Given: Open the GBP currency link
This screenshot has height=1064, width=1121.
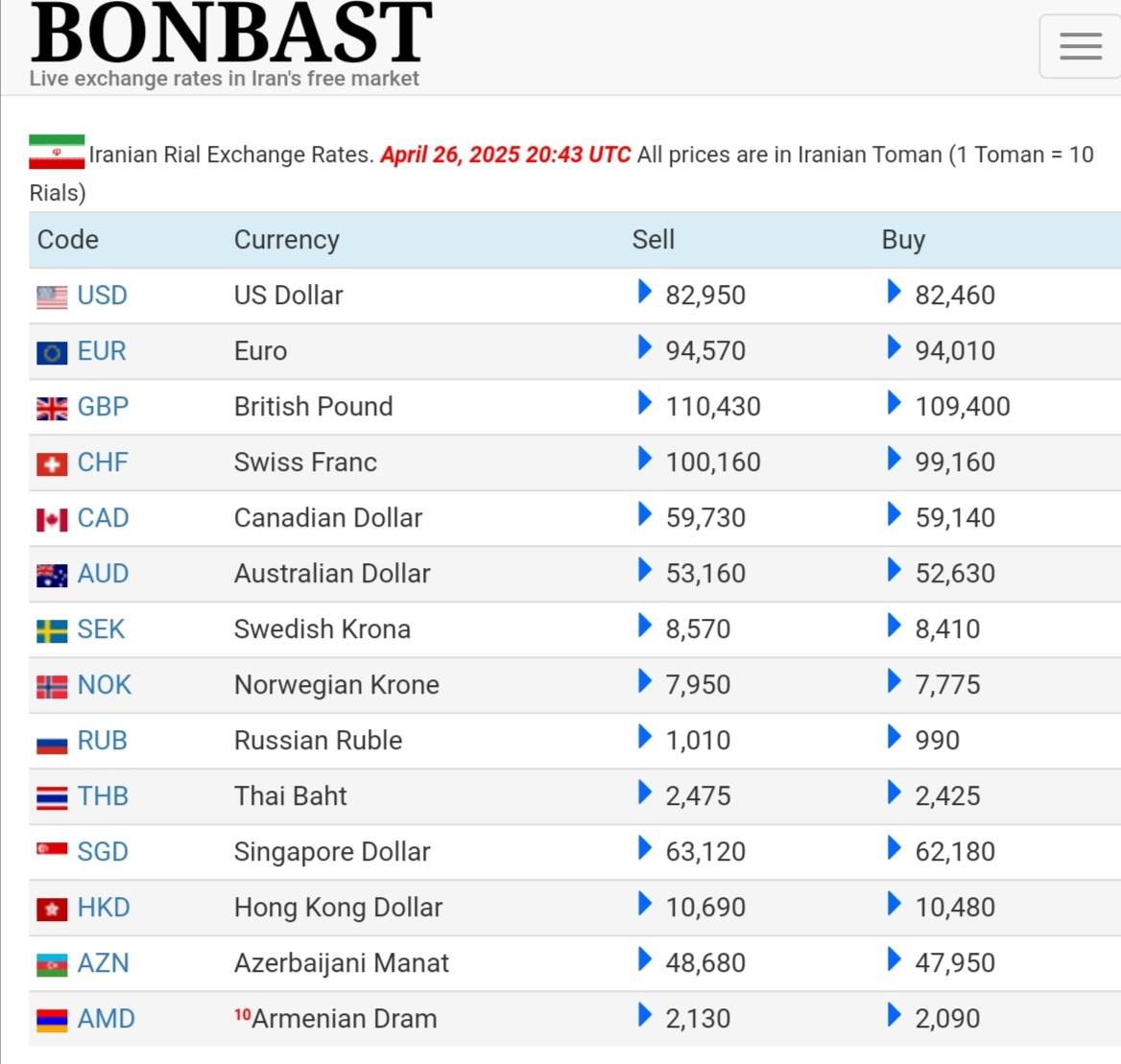Looking at the screenshot, I should 103,407.
